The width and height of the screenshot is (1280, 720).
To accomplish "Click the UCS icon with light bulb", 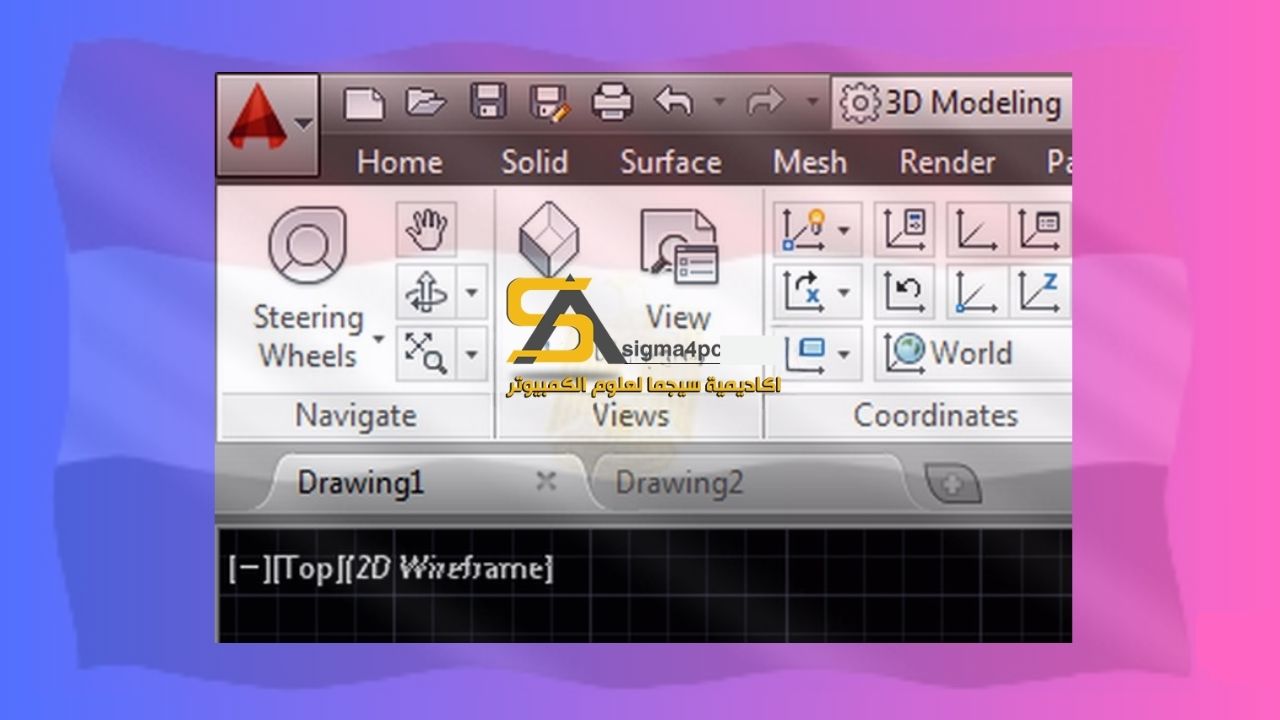I will (x=802, y=230).
